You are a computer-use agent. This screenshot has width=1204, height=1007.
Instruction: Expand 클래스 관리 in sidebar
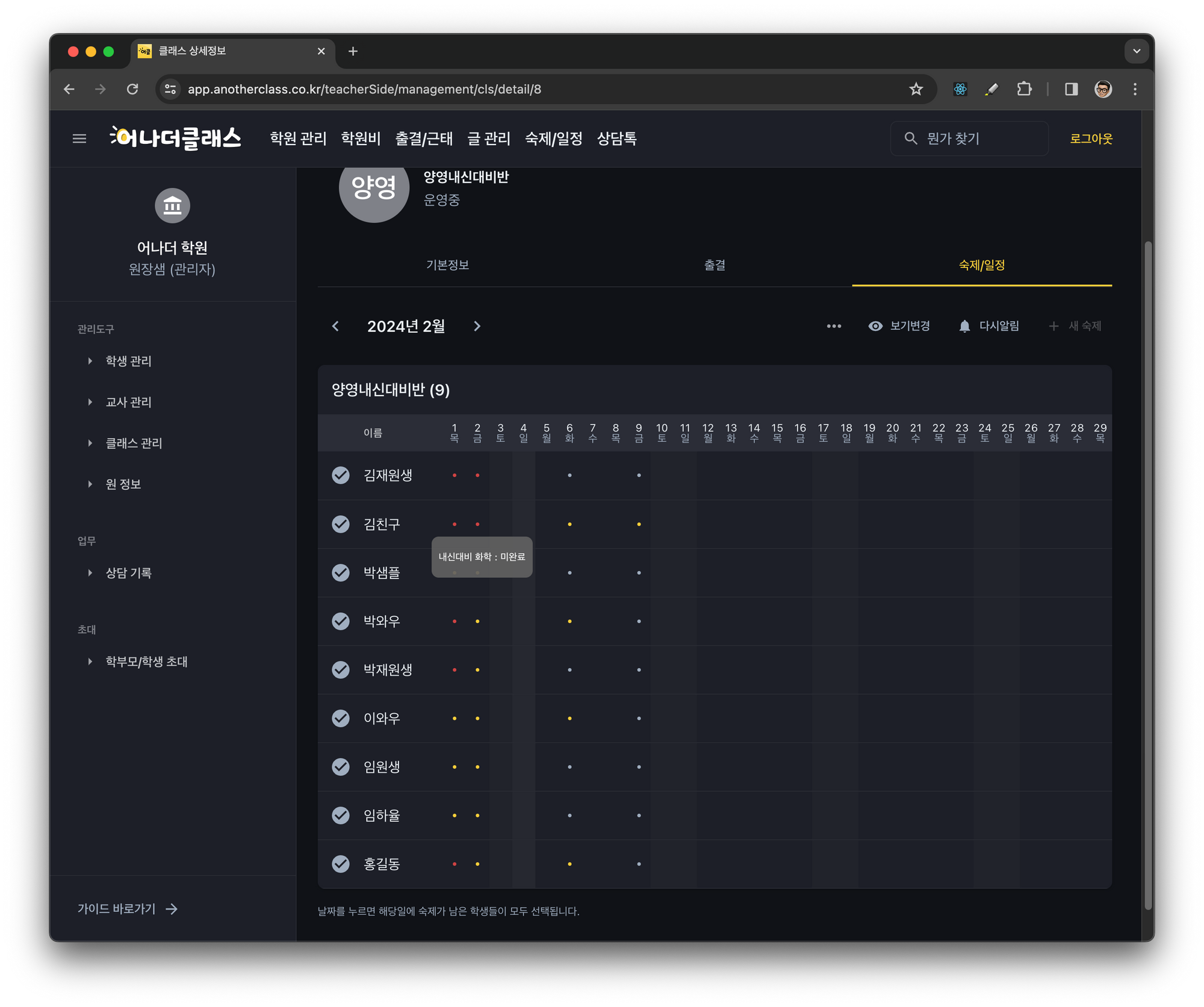125,443
